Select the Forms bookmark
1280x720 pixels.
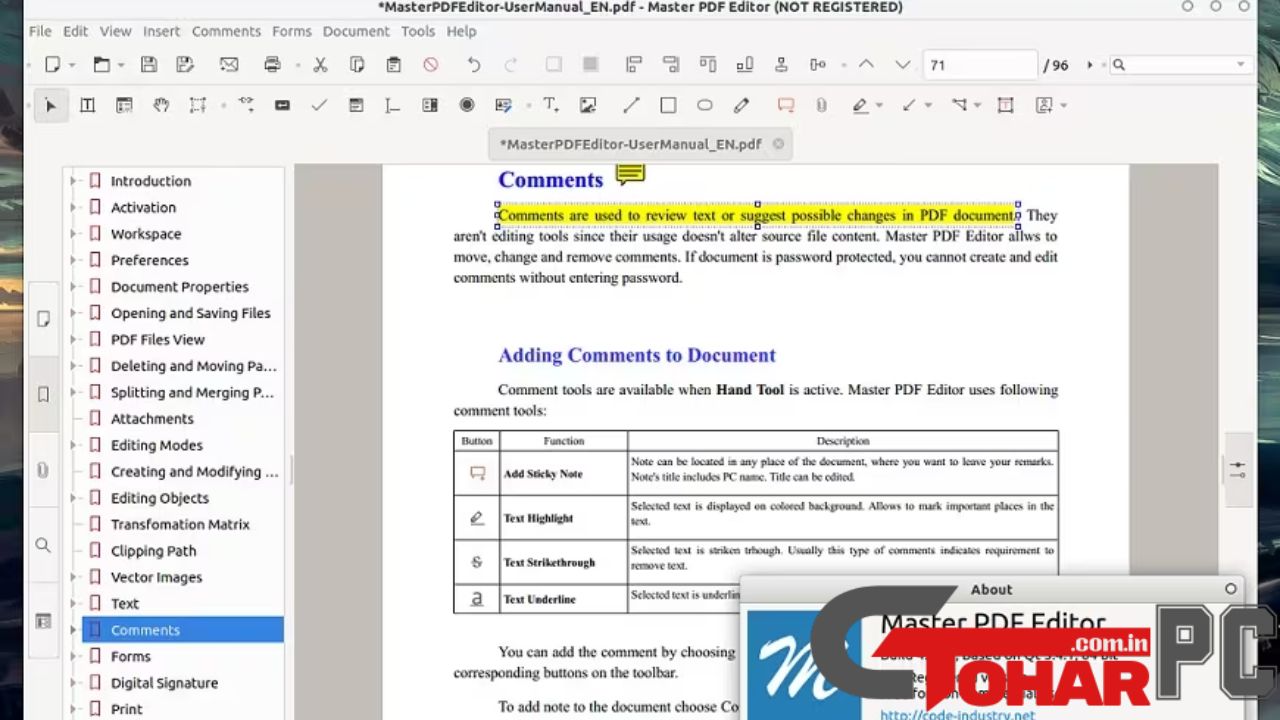(x=130, y=657)
